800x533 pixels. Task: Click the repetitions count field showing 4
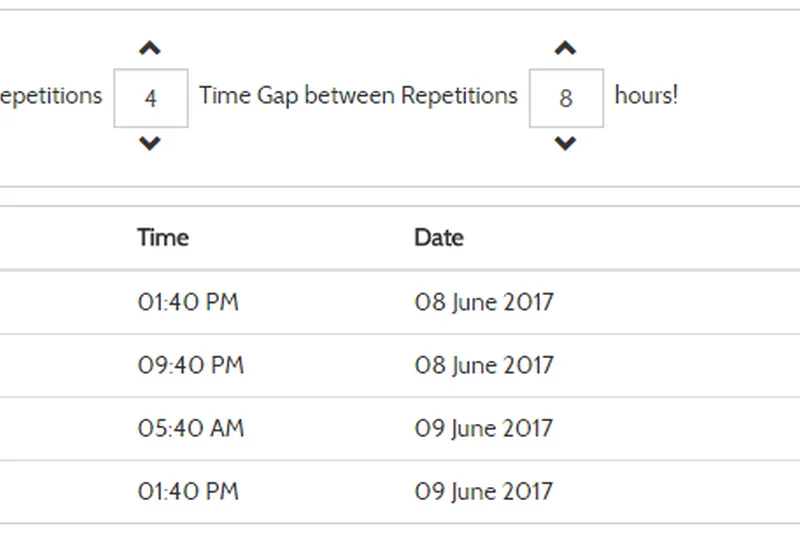tap(151, 98)
